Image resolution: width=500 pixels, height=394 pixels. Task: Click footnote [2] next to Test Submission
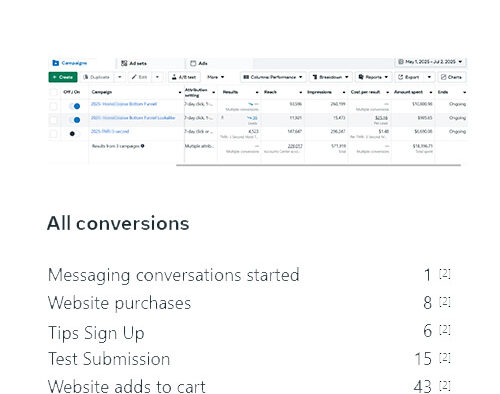[x=445, y=358]
